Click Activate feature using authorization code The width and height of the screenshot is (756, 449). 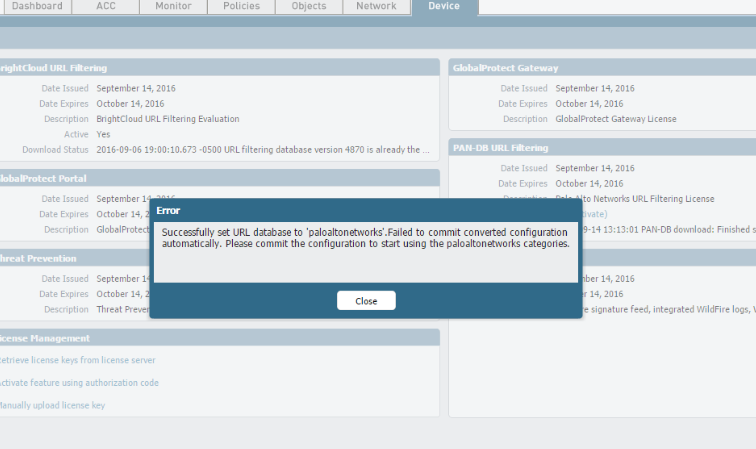click(x=79, y=383)
